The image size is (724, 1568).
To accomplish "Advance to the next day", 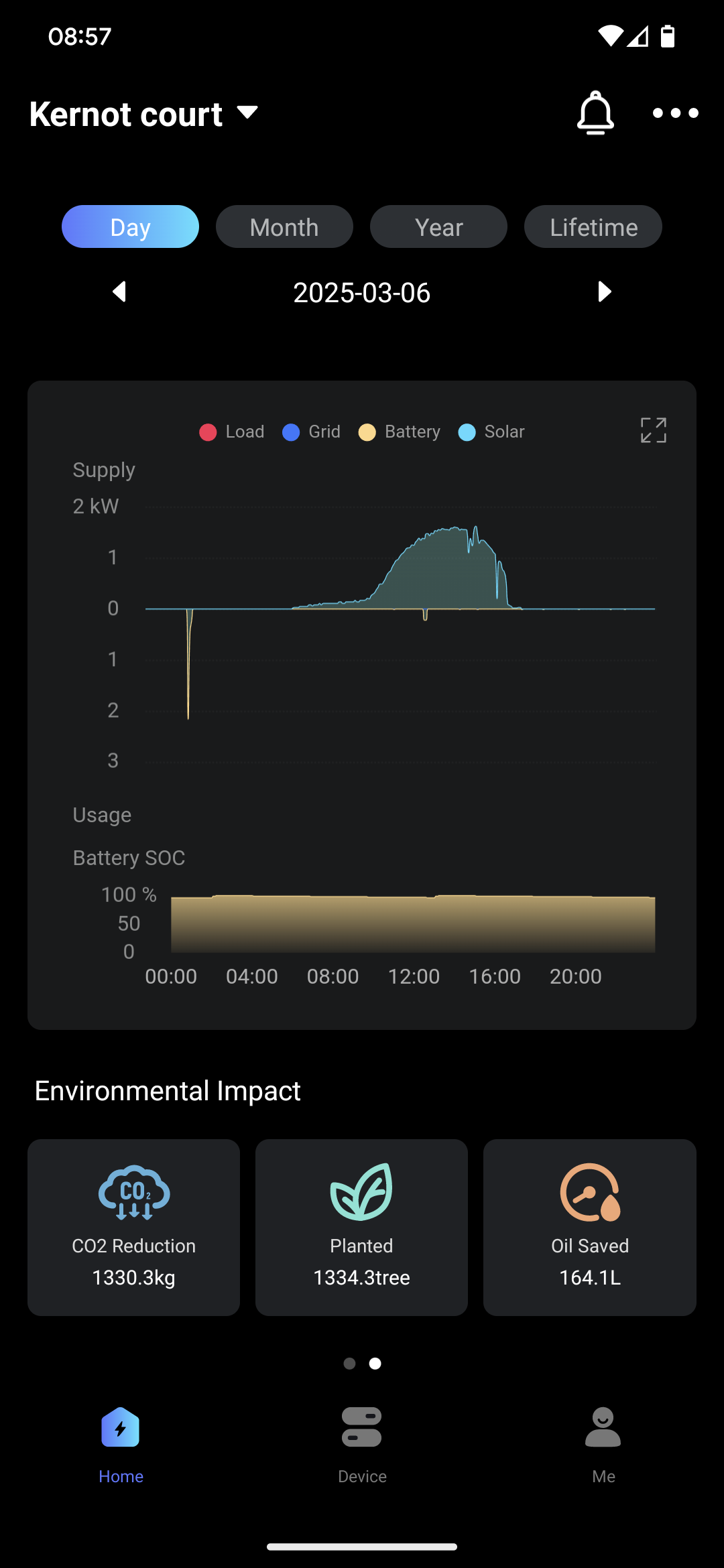I will (x=604, y=291).
